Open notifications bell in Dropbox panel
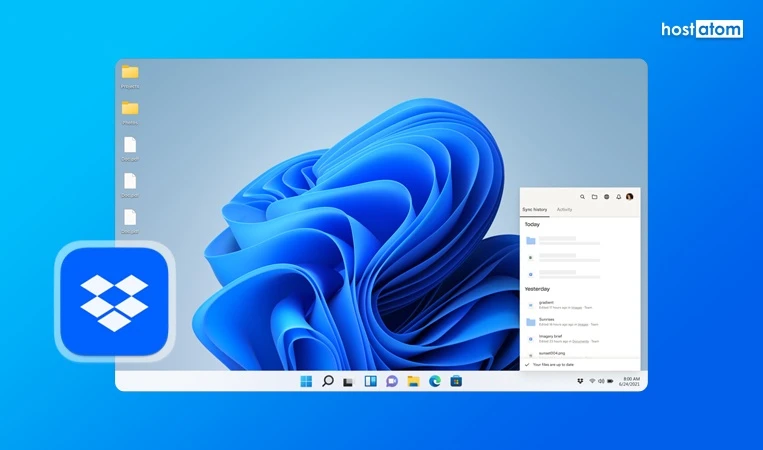This screenshot has width=763, height=450. click(618, 197)
